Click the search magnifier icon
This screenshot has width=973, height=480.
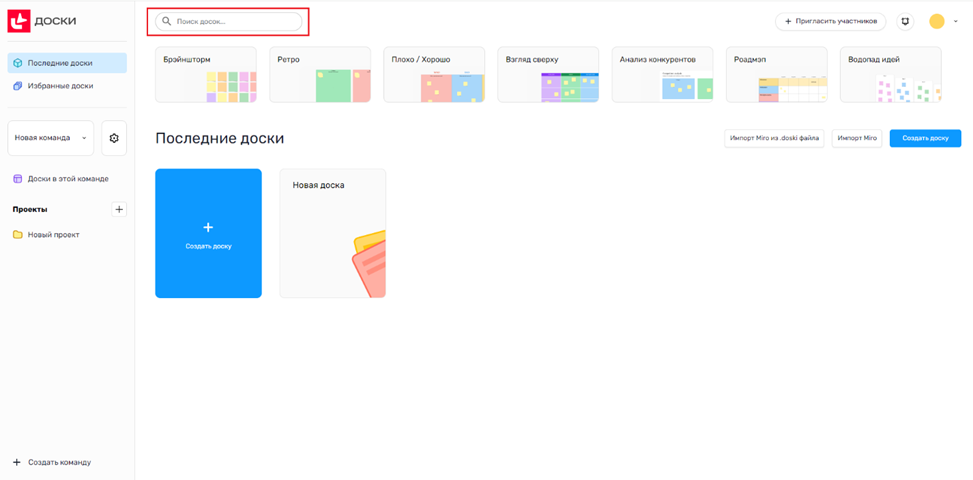pos(166,22)
